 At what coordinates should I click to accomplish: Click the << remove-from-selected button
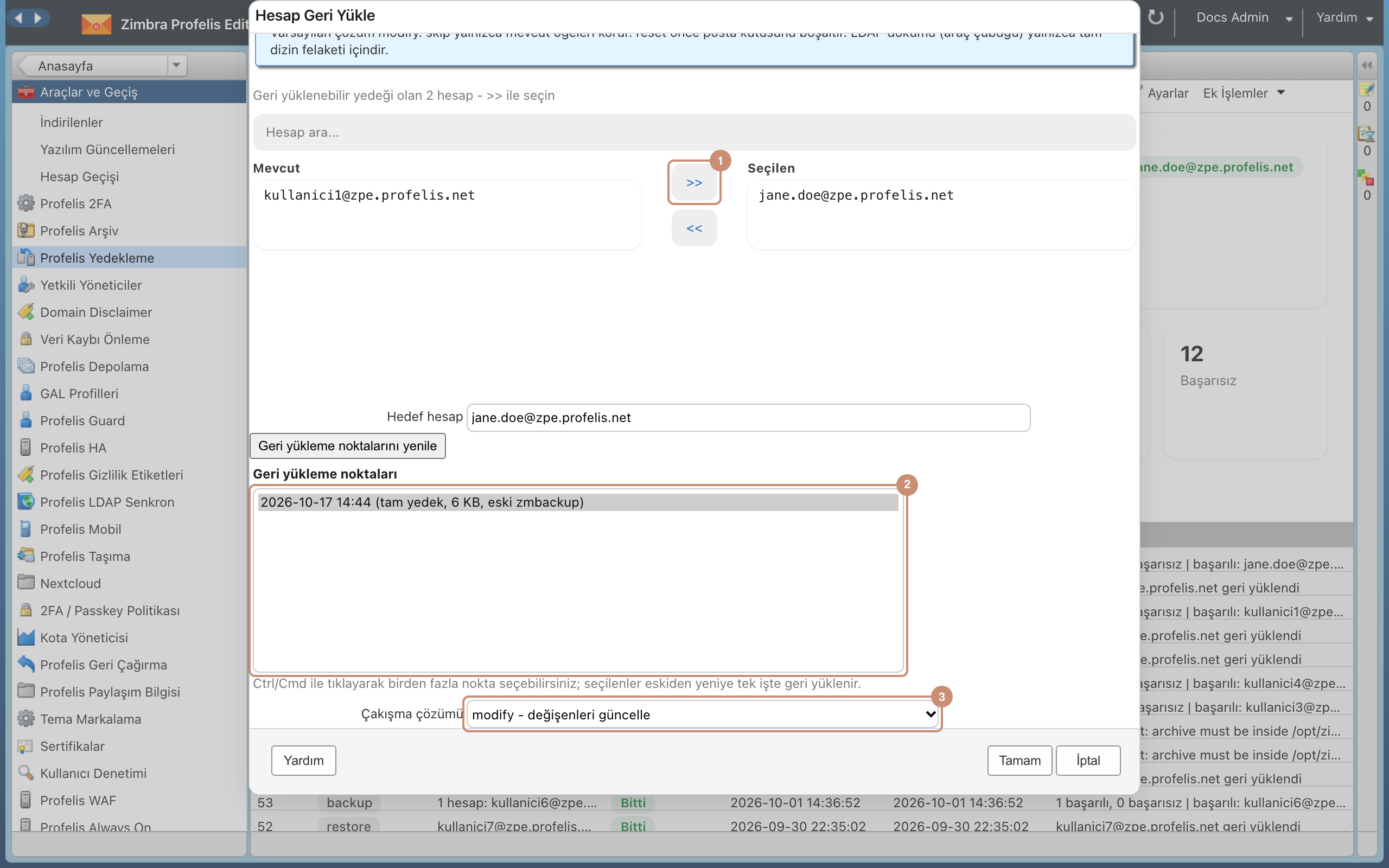pyautogui.click(x=694, y=228)
